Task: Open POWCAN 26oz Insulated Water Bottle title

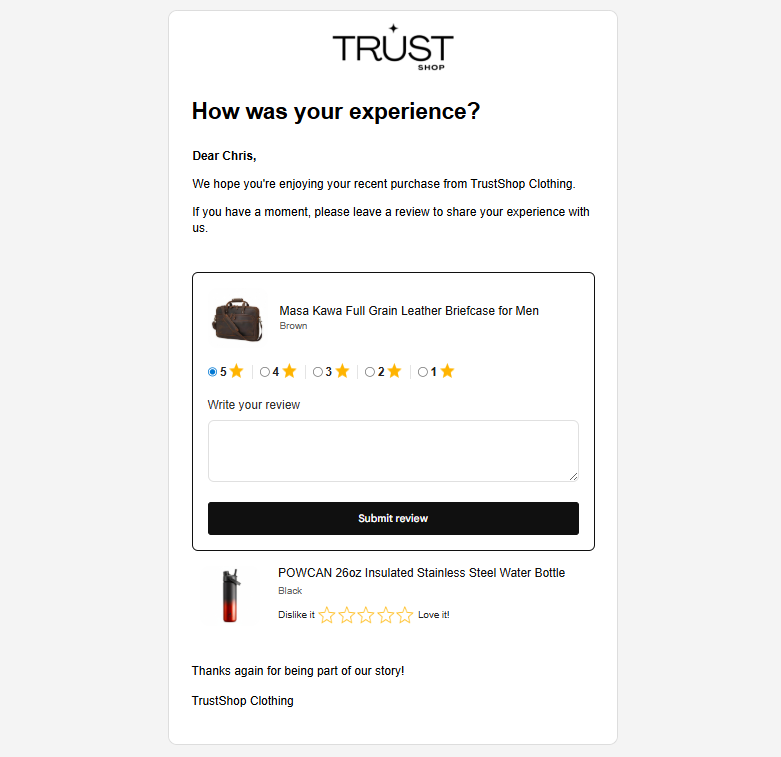Action: [421, 573]
